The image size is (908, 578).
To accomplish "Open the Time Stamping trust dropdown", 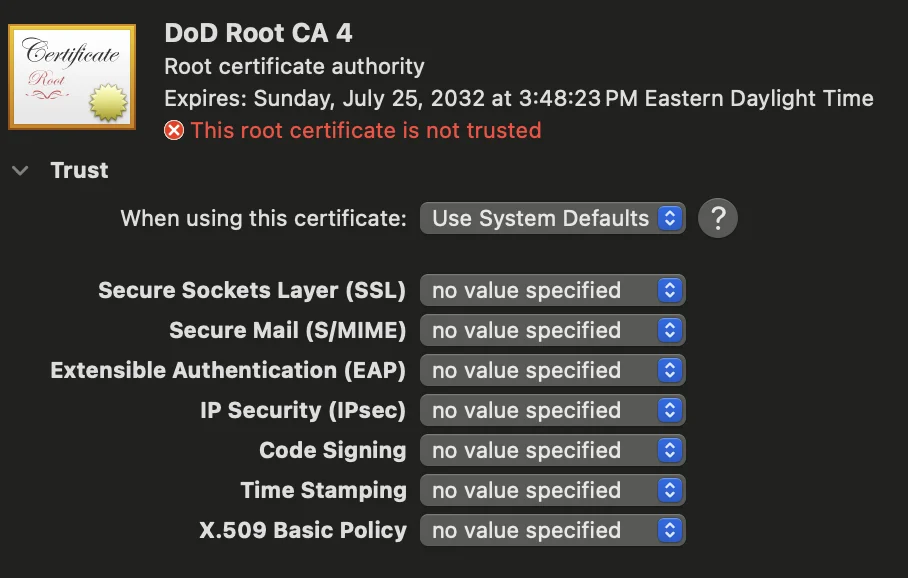I will coord(552,490).
